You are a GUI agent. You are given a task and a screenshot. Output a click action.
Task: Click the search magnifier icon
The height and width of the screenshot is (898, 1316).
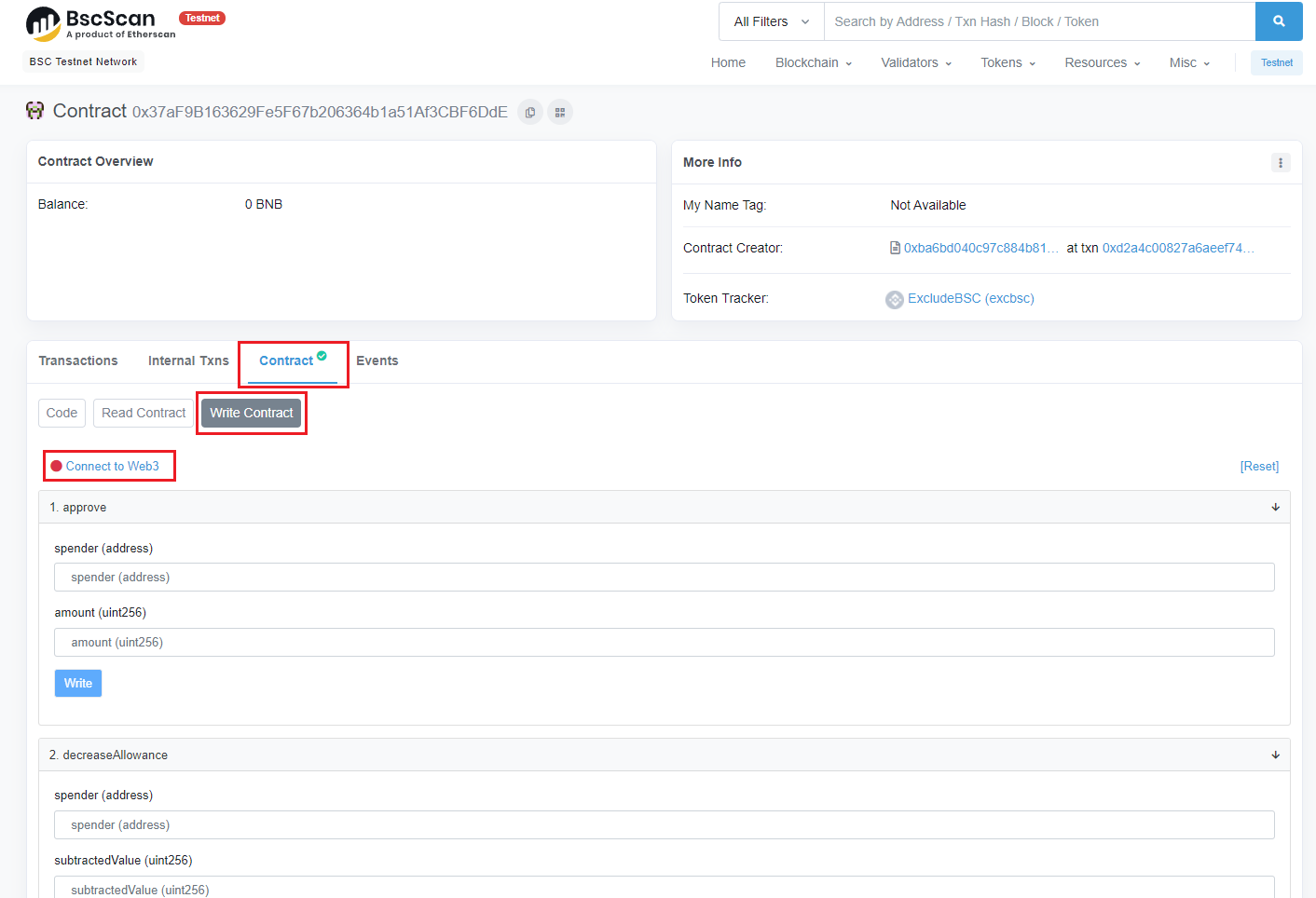1278,20
